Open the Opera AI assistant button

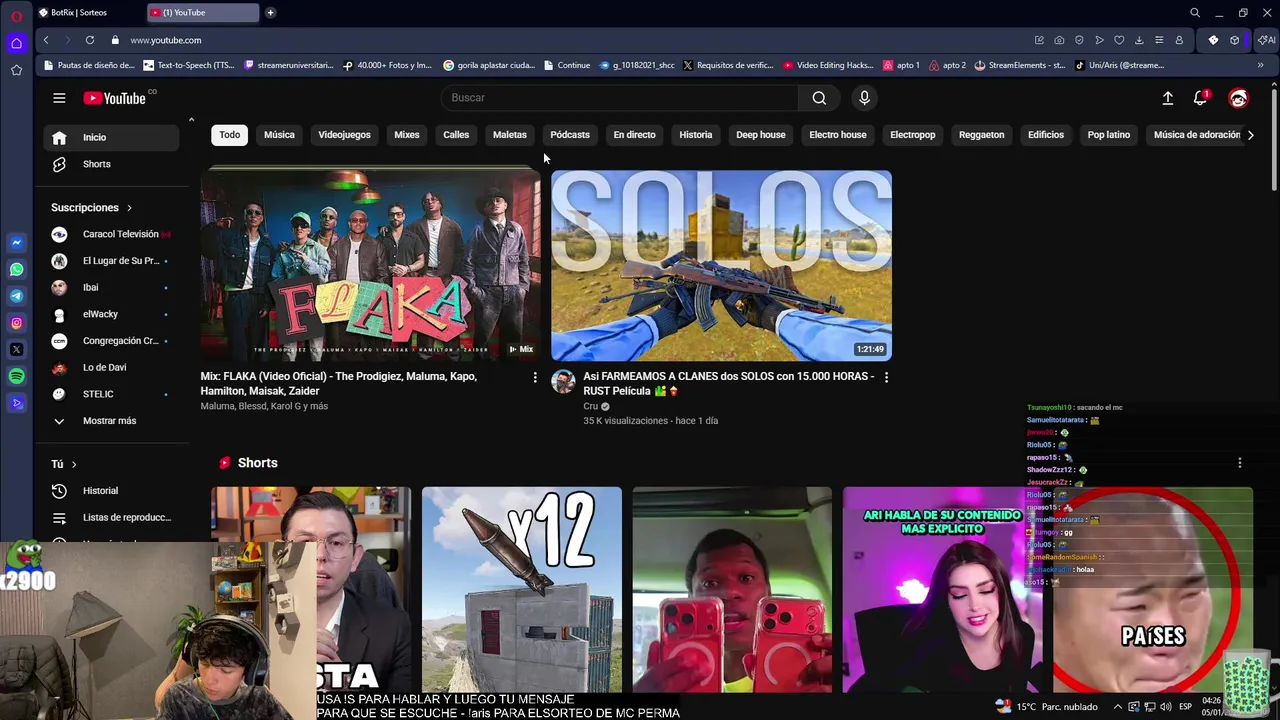(1267, 40)
